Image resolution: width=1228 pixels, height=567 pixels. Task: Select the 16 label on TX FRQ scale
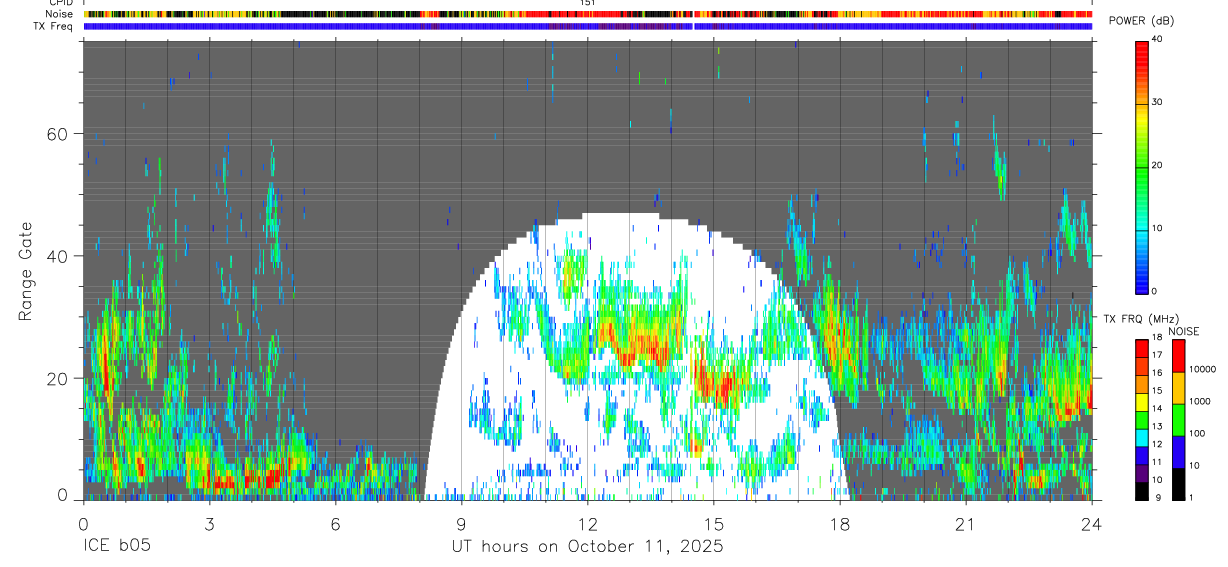pyautogui.click(x=1157, y=373)
